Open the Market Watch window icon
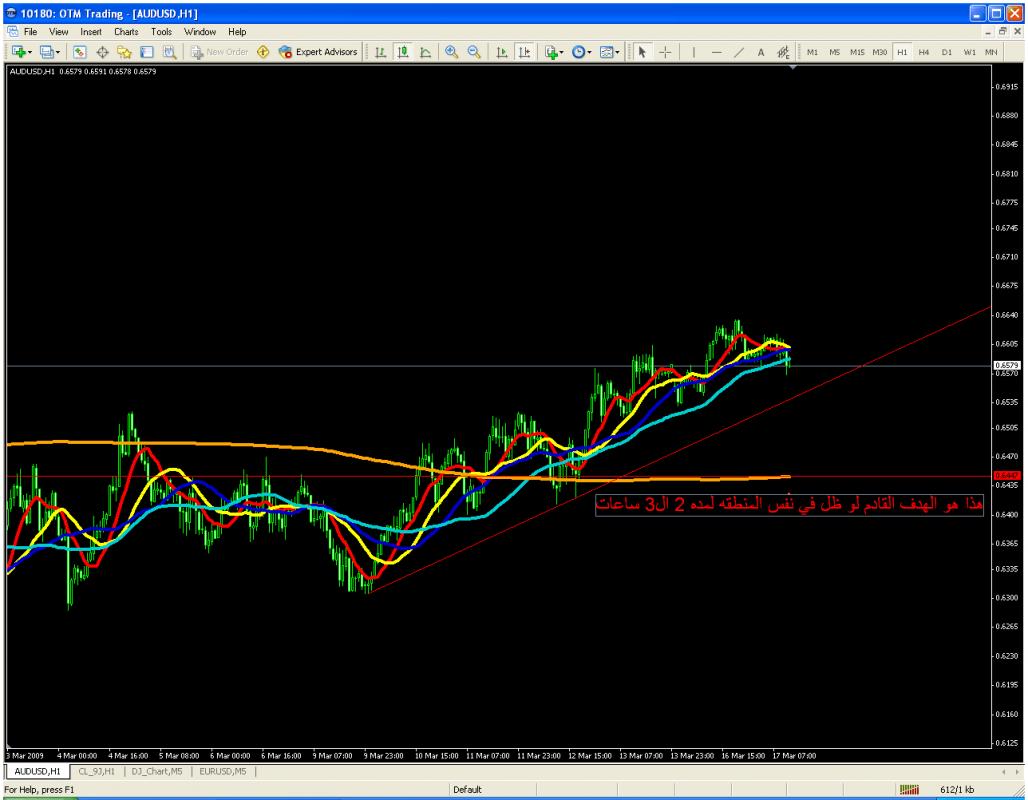The height and width of the screenshot is (800, 1028). click(79, 52)
